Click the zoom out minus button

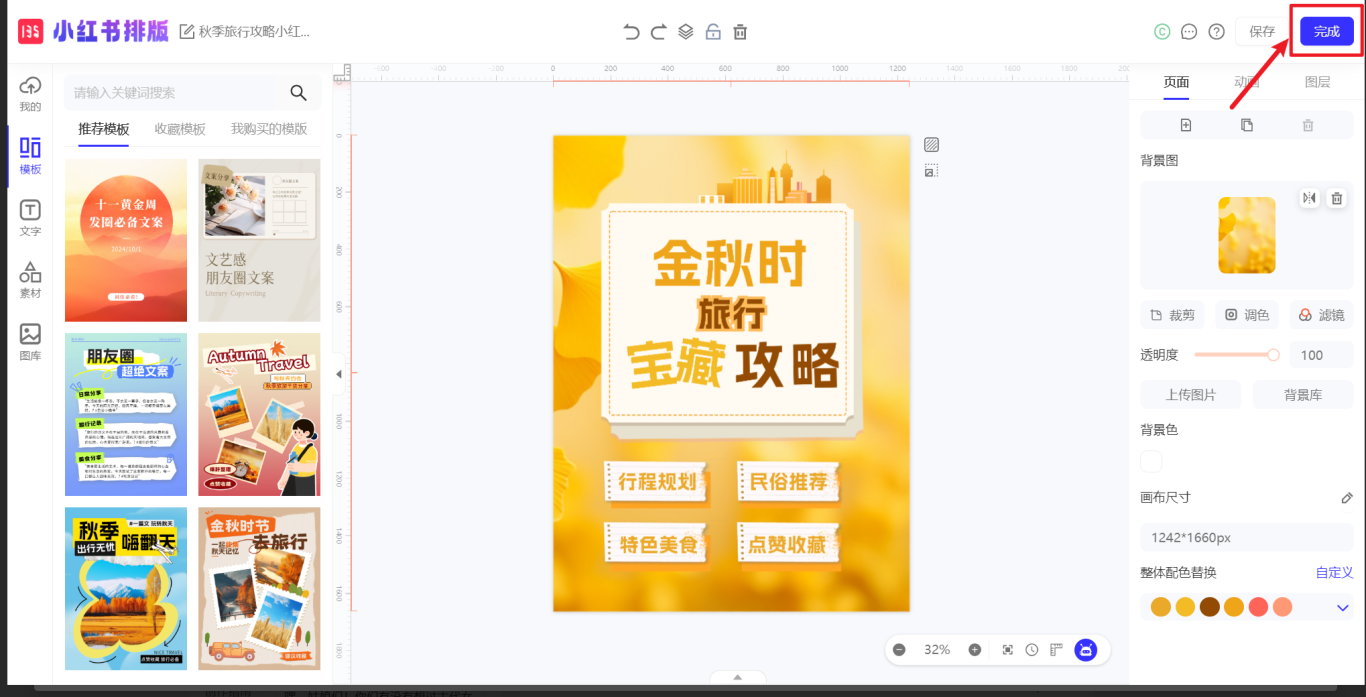pos(899,650)
